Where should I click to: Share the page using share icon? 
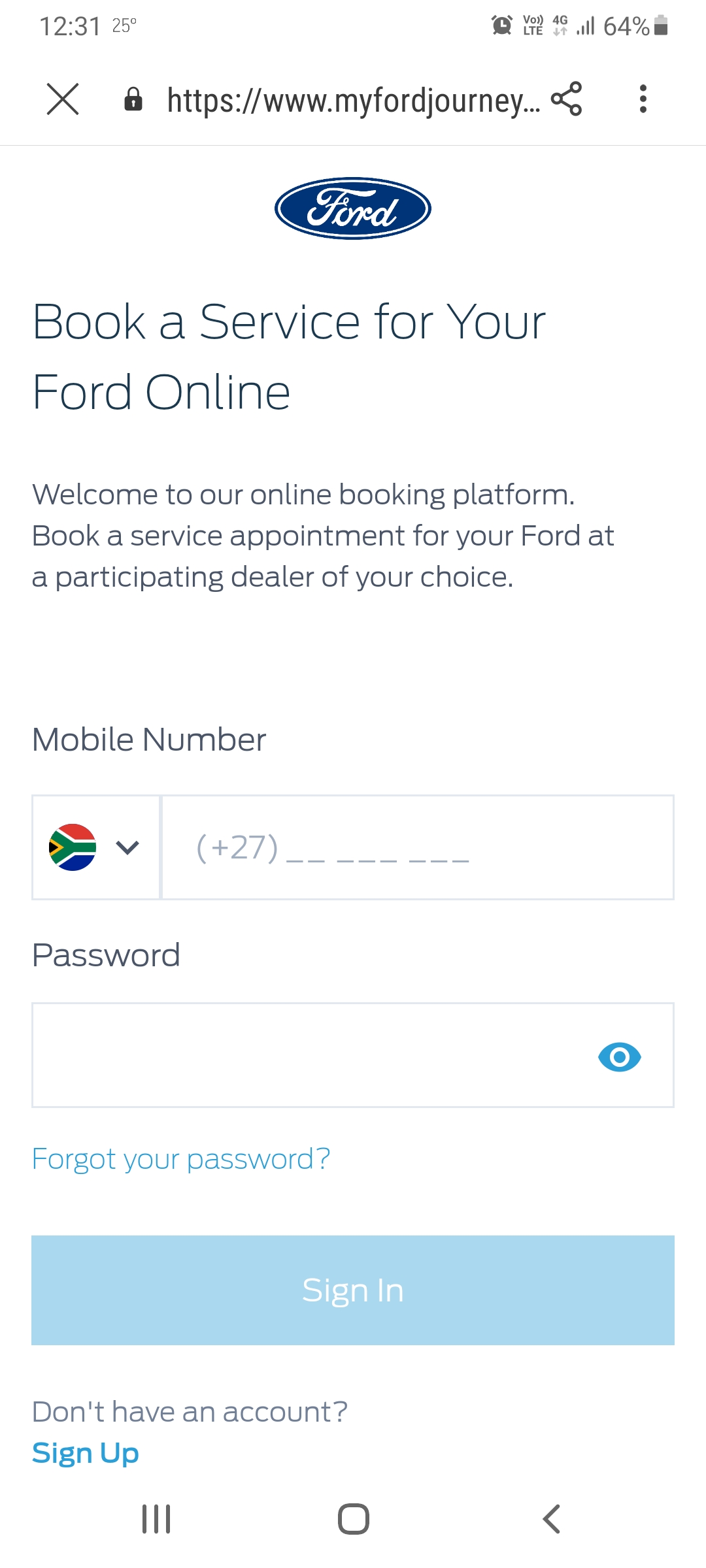point(566,99)
